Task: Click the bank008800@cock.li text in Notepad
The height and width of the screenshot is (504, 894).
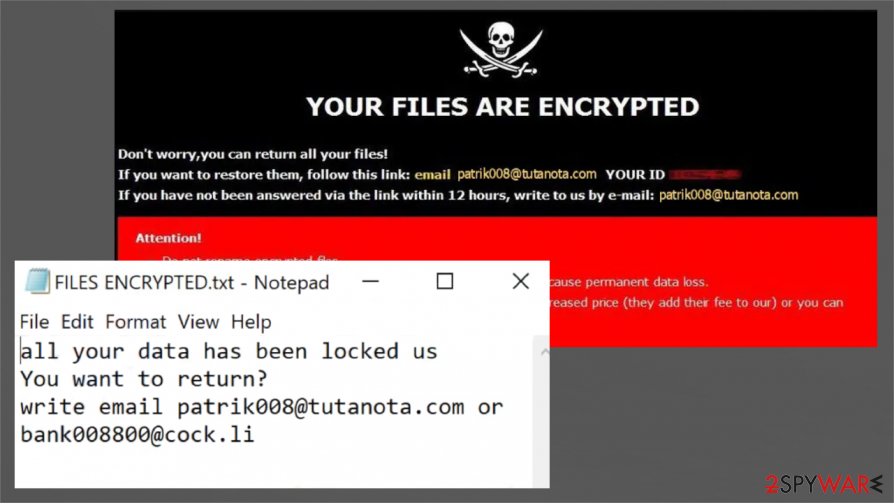Action: (x=137, y=435)
